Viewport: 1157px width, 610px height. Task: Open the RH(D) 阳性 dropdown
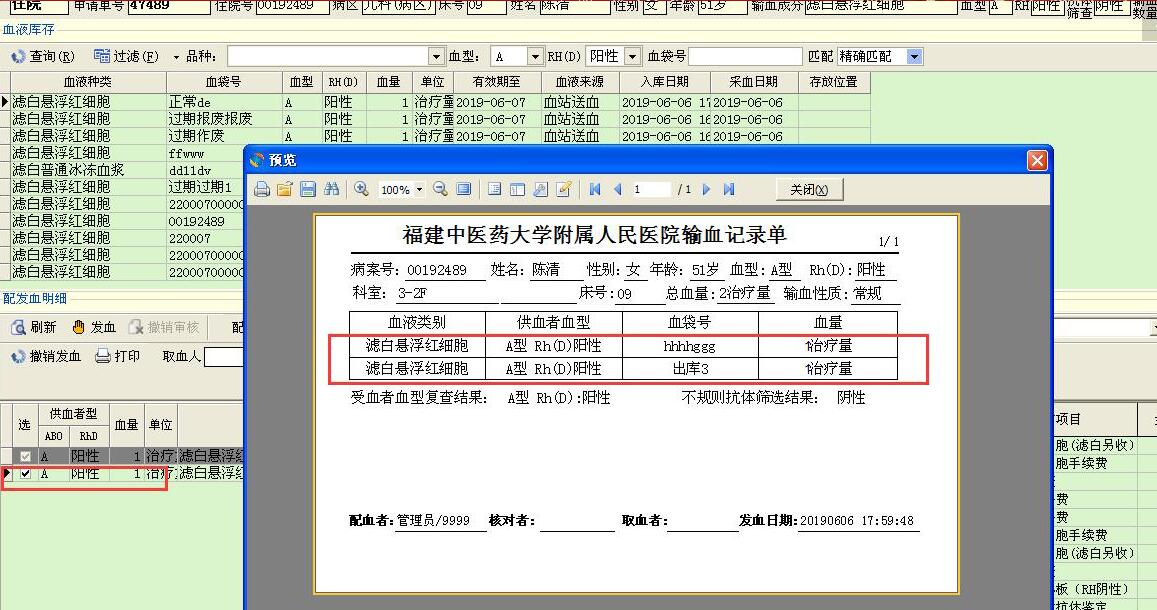632,56
